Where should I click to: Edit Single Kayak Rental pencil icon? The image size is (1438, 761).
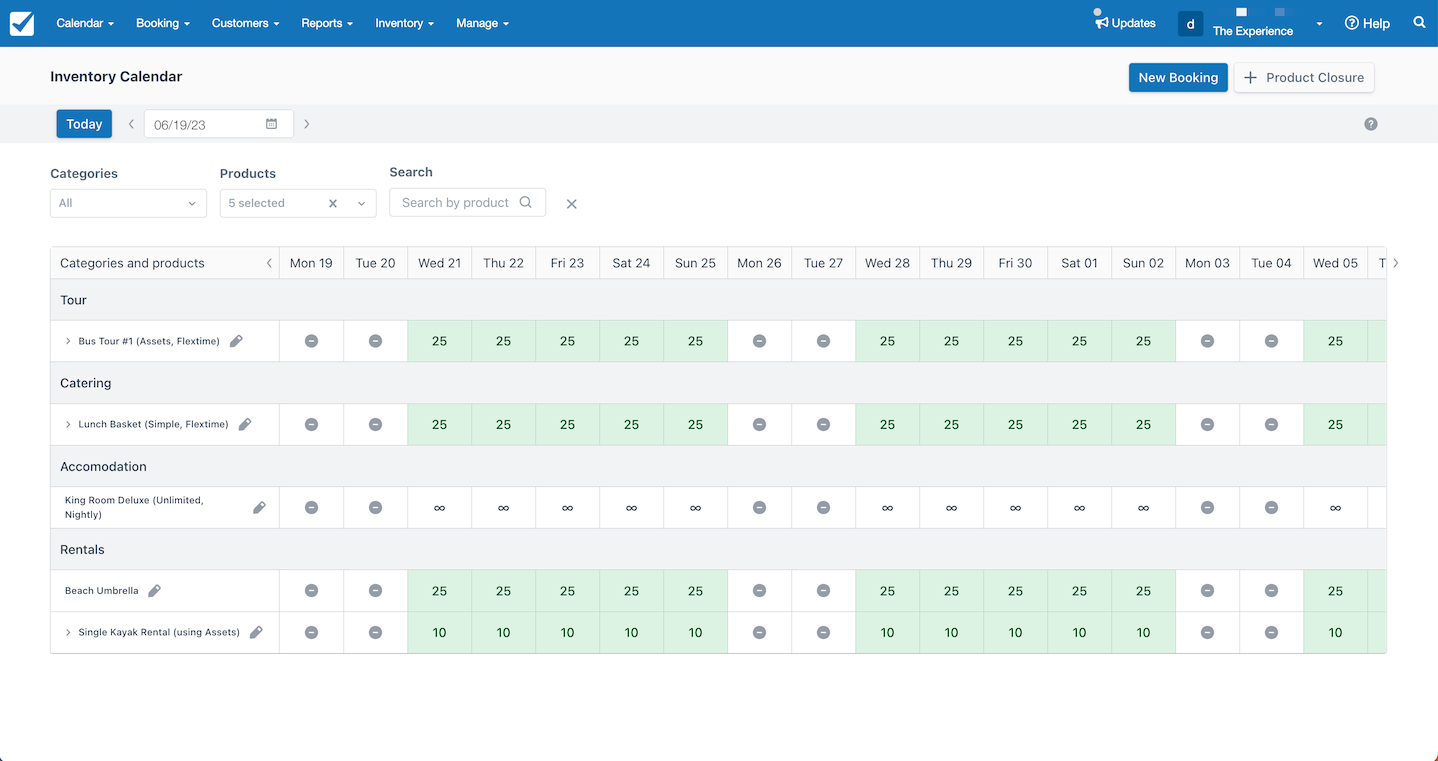pos(256,632)
